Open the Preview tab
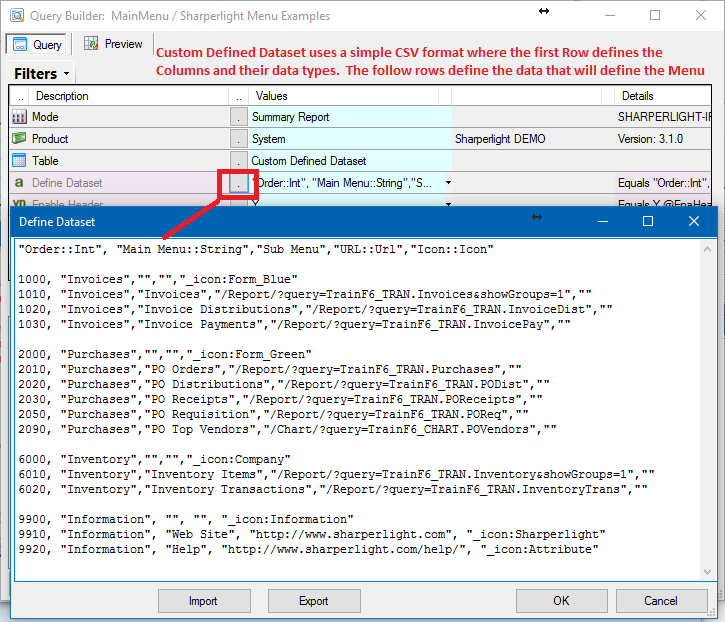 click(113, 44)
